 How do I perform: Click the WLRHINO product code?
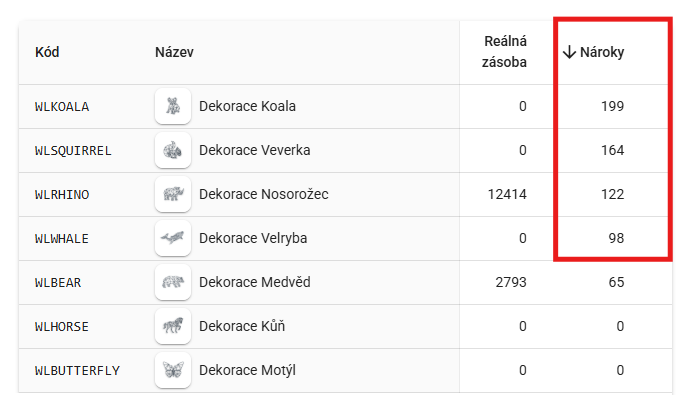pyautogui.click(x=62, y=194)
